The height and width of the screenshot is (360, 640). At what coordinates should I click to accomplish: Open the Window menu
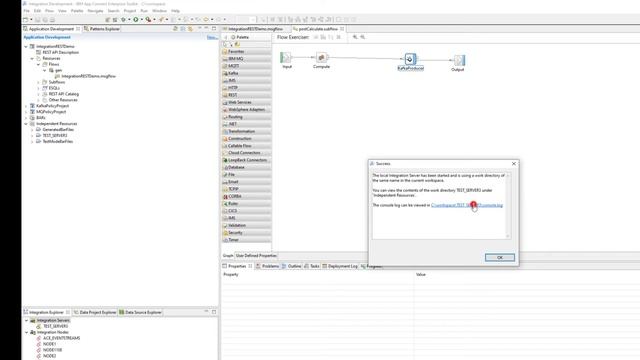(159, 11)
